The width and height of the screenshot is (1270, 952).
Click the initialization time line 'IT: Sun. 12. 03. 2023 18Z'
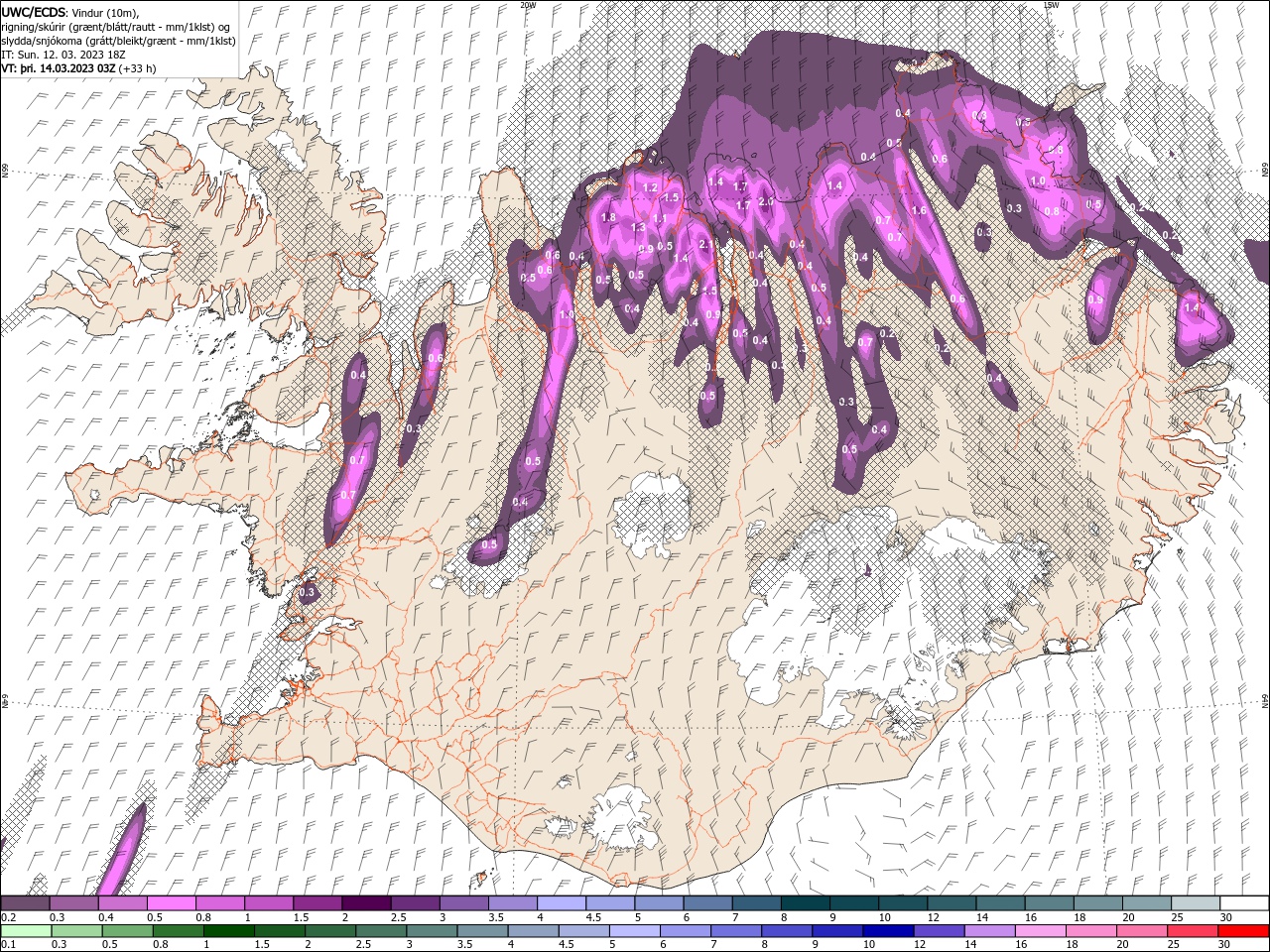(63, 55)
